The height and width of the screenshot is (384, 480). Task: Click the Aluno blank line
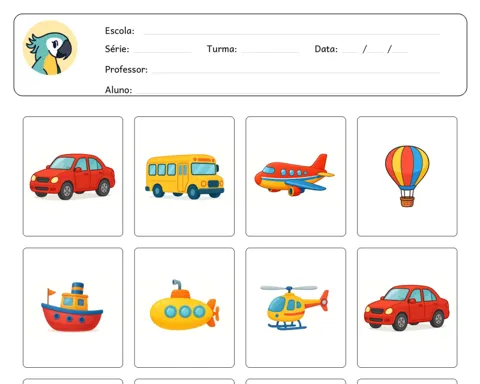click(288, 93)
